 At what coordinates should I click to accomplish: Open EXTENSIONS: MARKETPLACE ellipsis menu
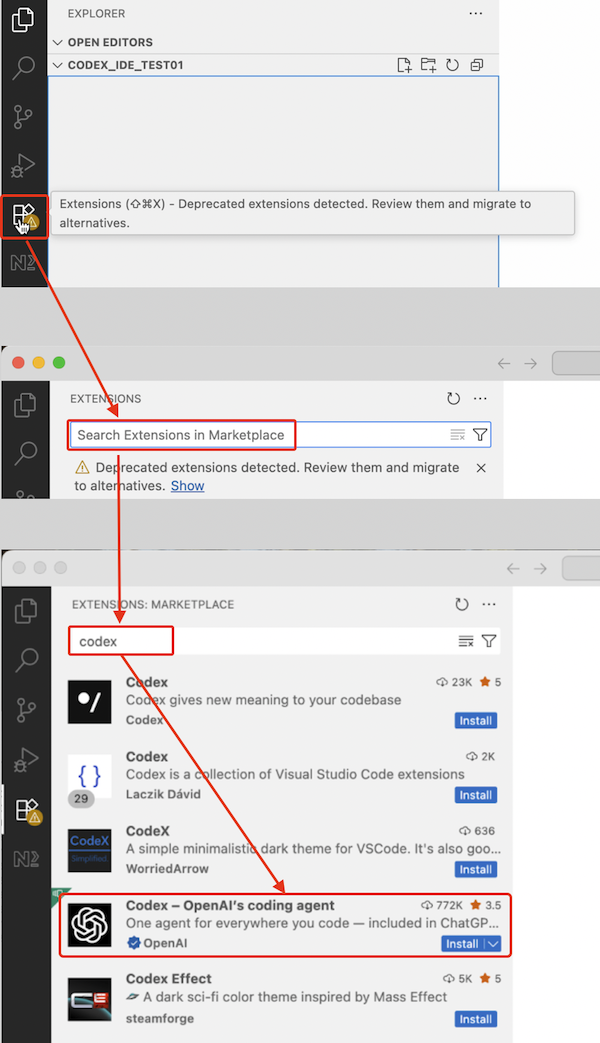point(489,605)
